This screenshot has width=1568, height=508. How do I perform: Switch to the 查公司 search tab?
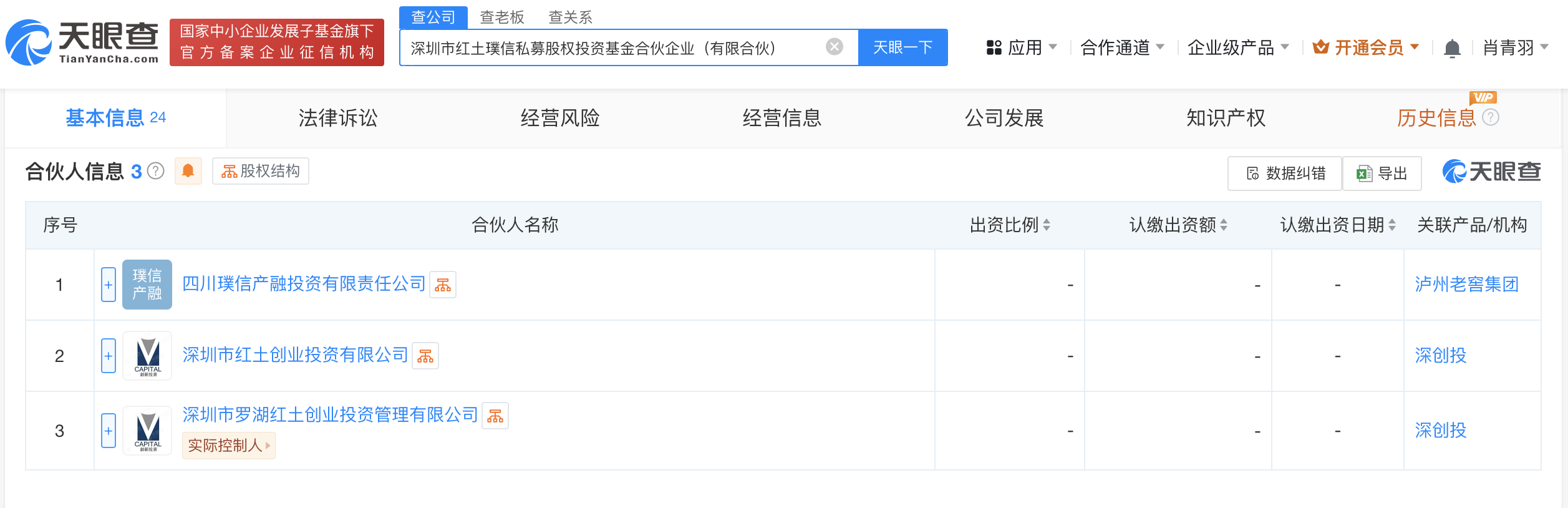click(x=433, y=17)
